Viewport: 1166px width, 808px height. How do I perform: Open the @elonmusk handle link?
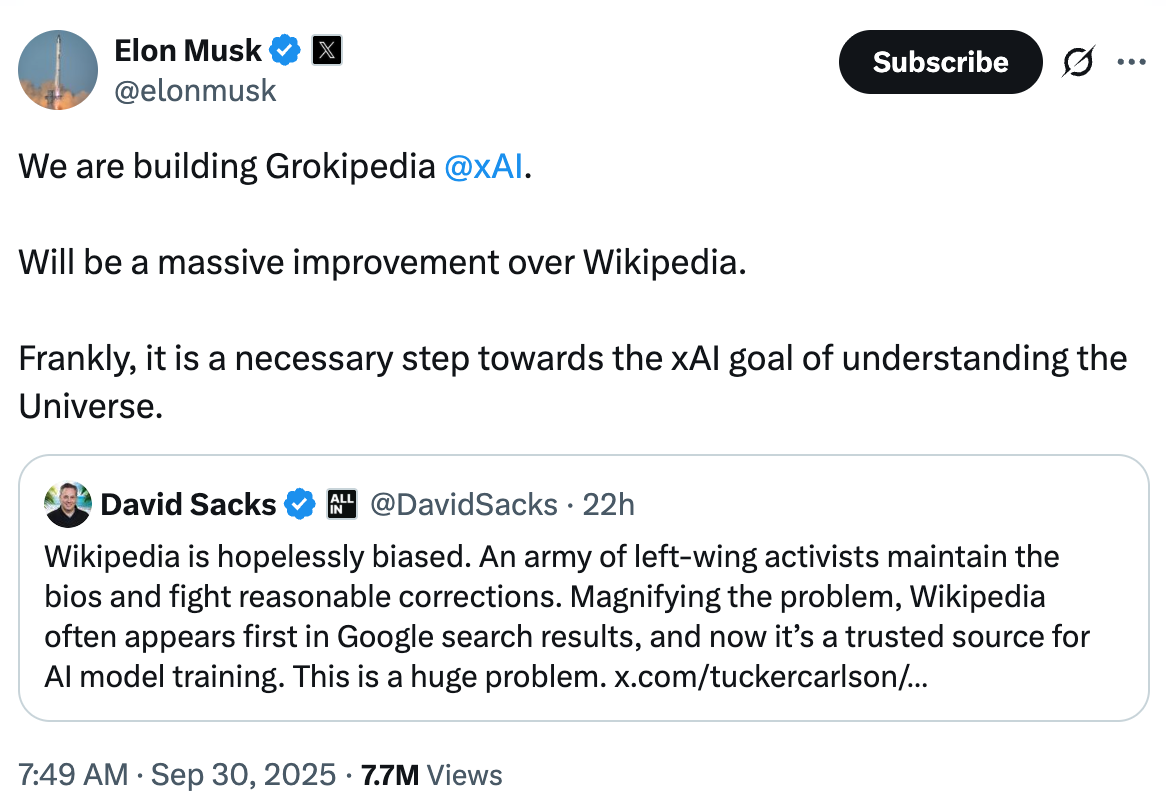(x=195, y=91)
